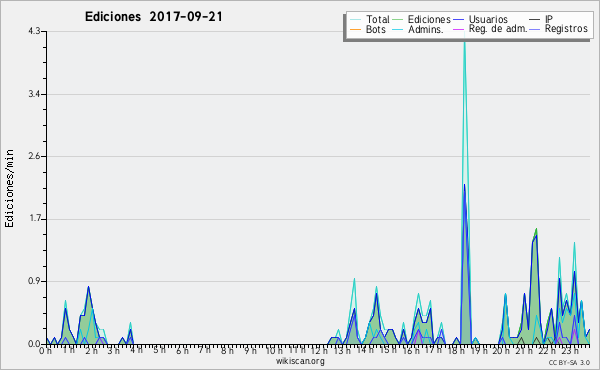Viewport: 600px width, 370px height.
Task: Click the '19 h' x-axis tick label
Action: point(478,350)
